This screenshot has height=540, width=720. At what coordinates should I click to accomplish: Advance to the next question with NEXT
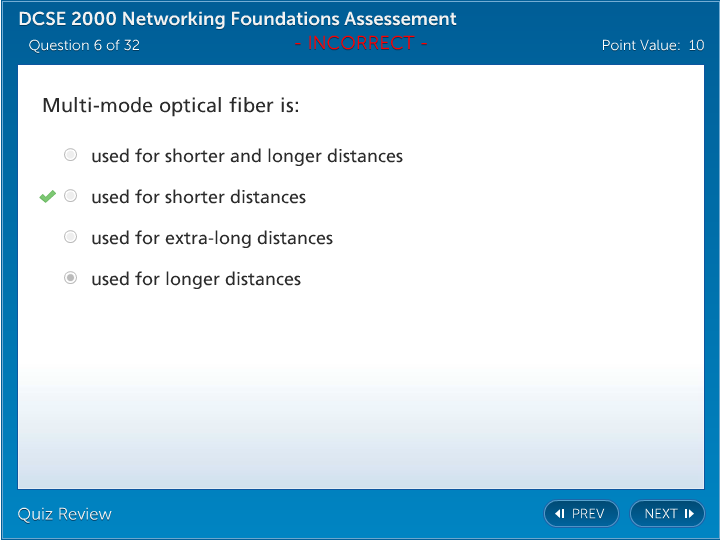click(x=667, y=514)
